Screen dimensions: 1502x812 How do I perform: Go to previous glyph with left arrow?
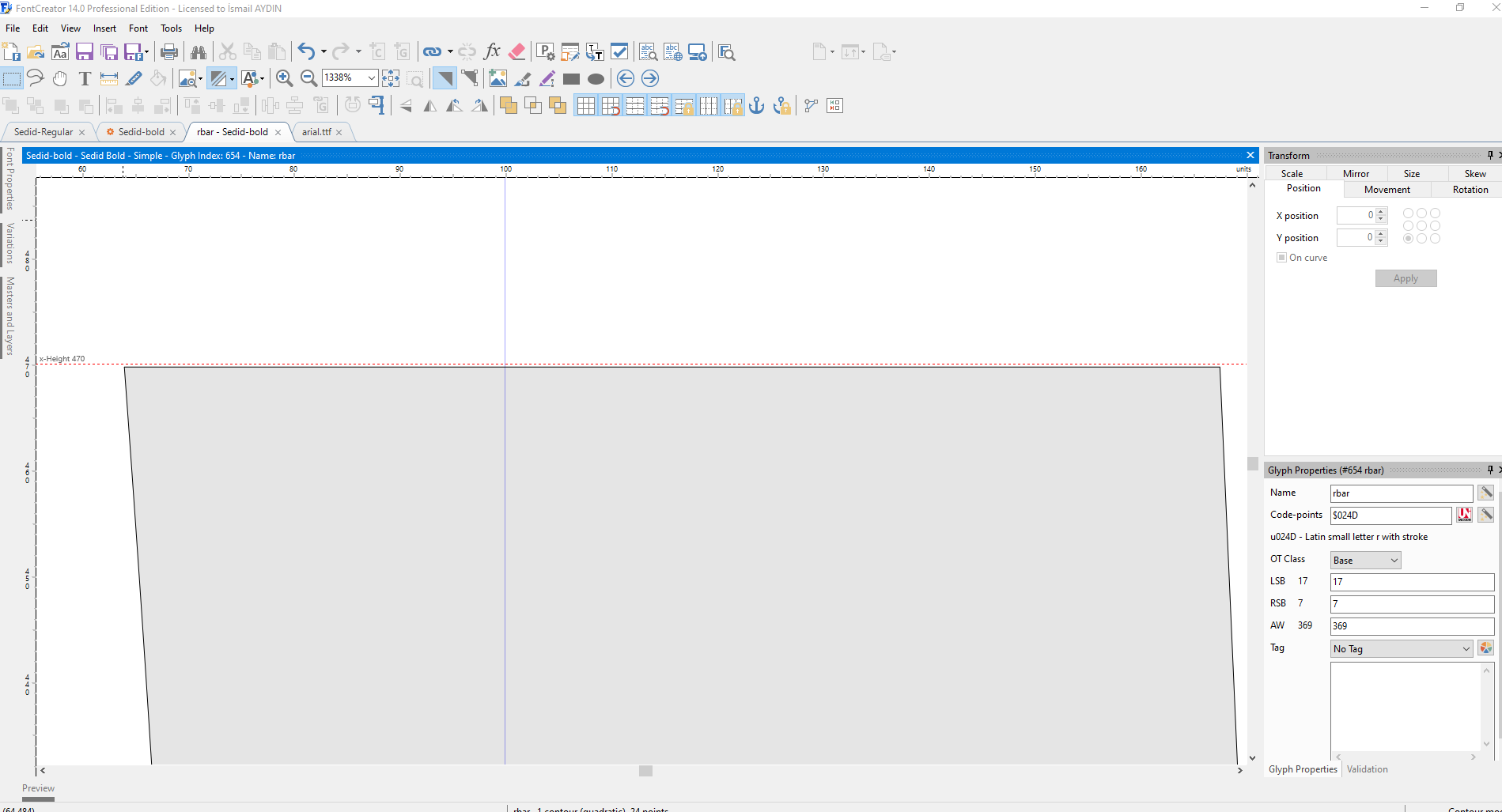click(x=625, y=78)
